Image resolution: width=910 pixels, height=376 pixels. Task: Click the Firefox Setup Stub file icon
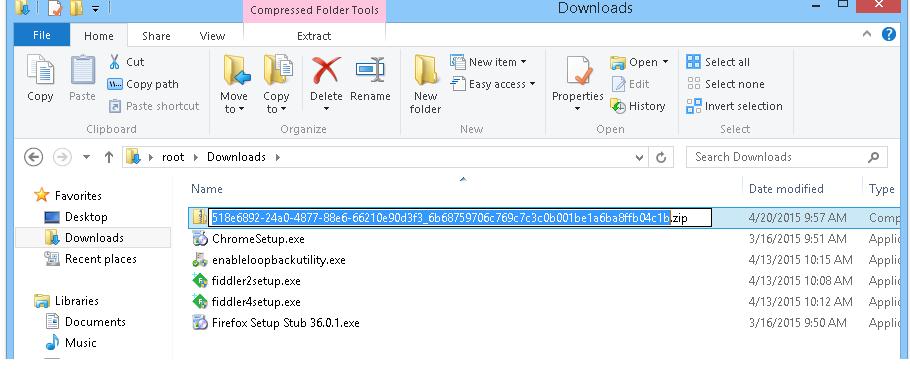click(x=200, y=323)
